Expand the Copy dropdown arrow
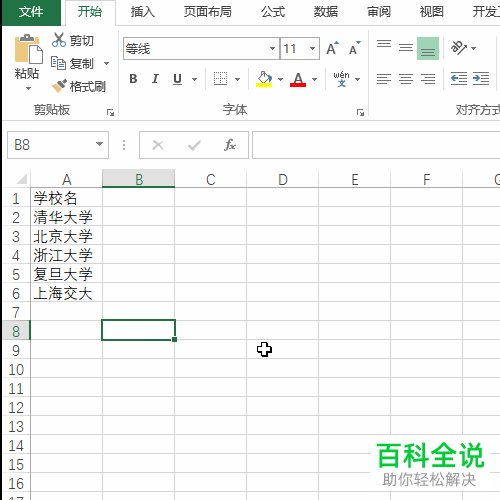Viewport: 500px width, 500px height. click(x=106, y=63)
